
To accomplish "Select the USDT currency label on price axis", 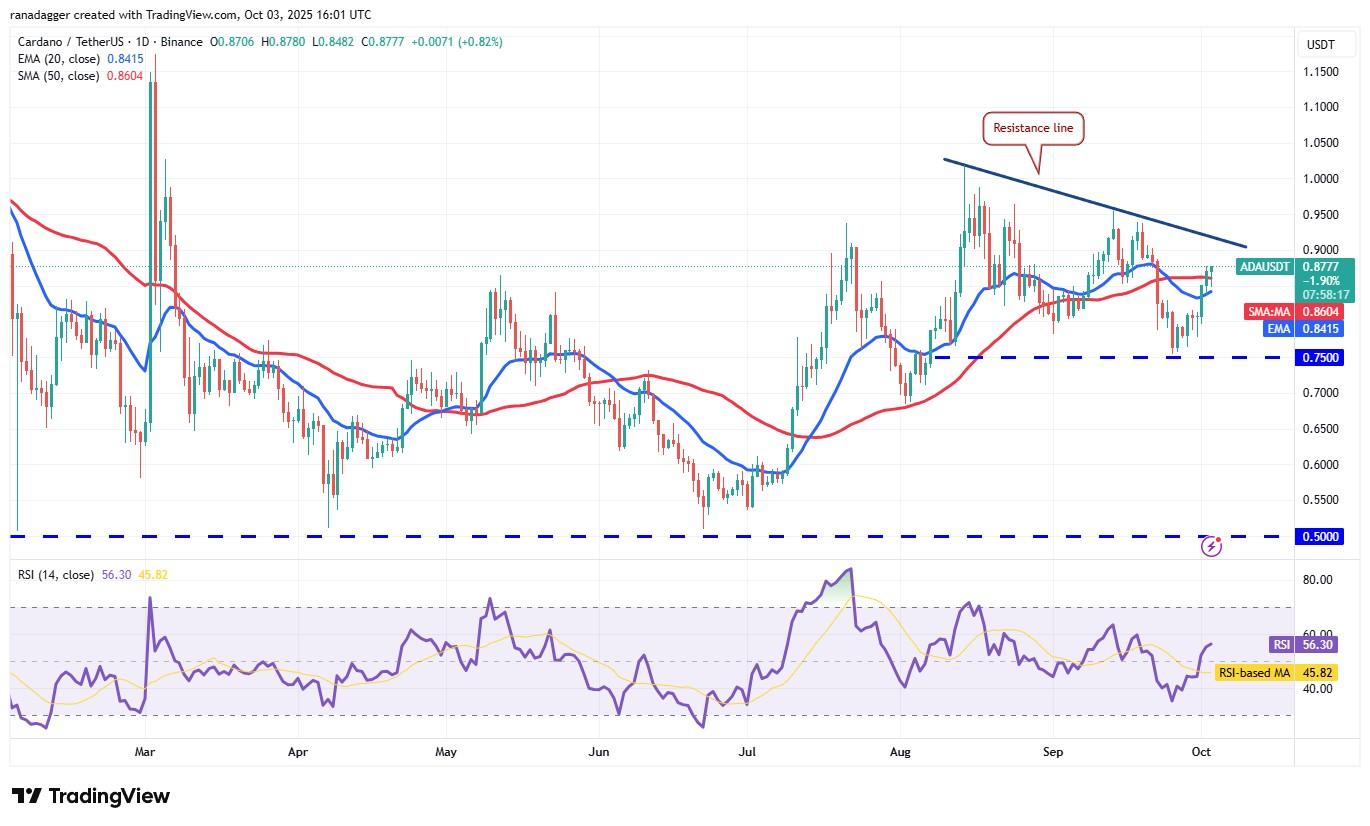I will click(1320, 45).
